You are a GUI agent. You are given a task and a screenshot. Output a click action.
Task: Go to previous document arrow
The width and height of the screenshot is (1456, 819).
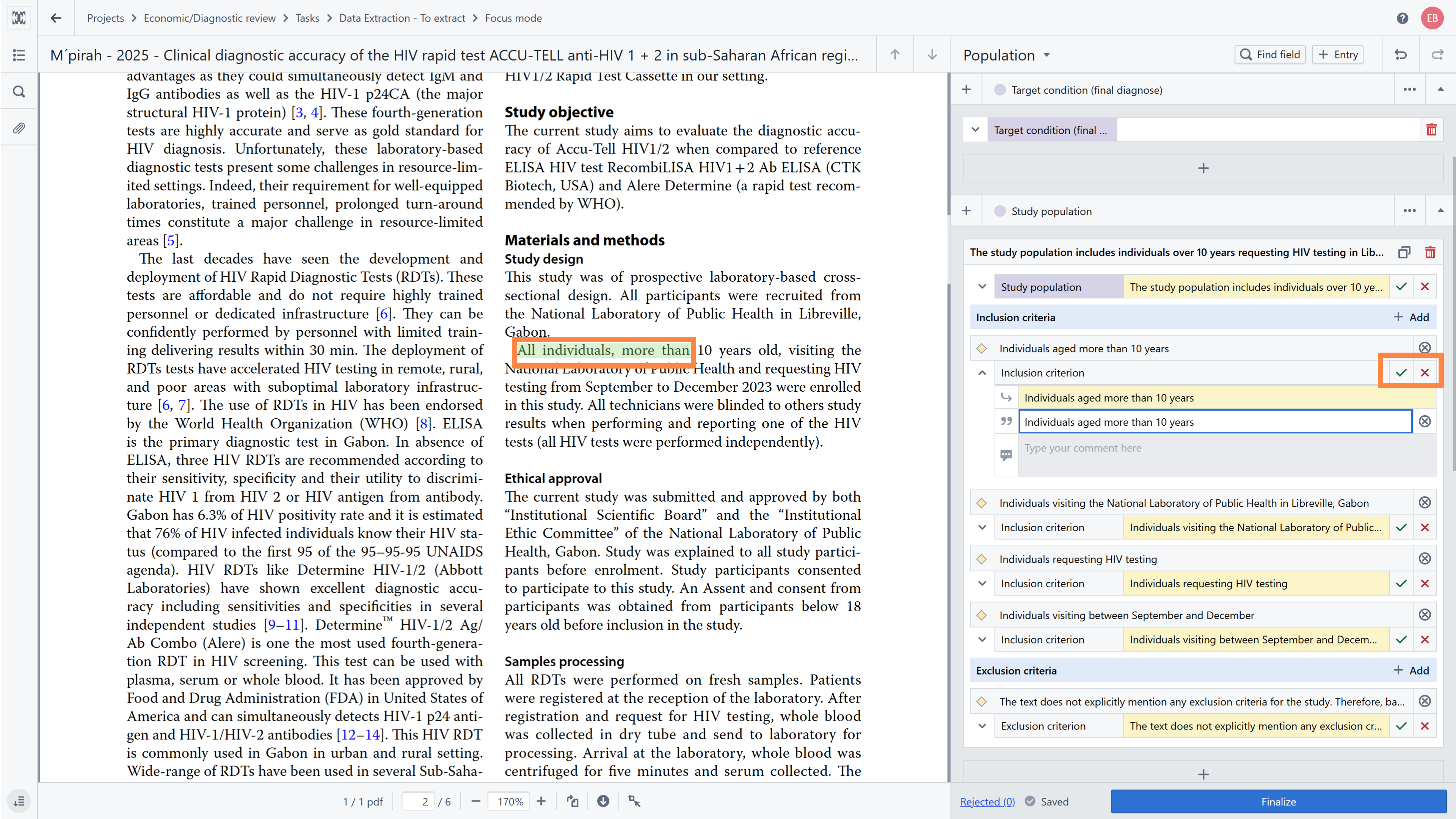pyautogui.click(x=895, y=55)
